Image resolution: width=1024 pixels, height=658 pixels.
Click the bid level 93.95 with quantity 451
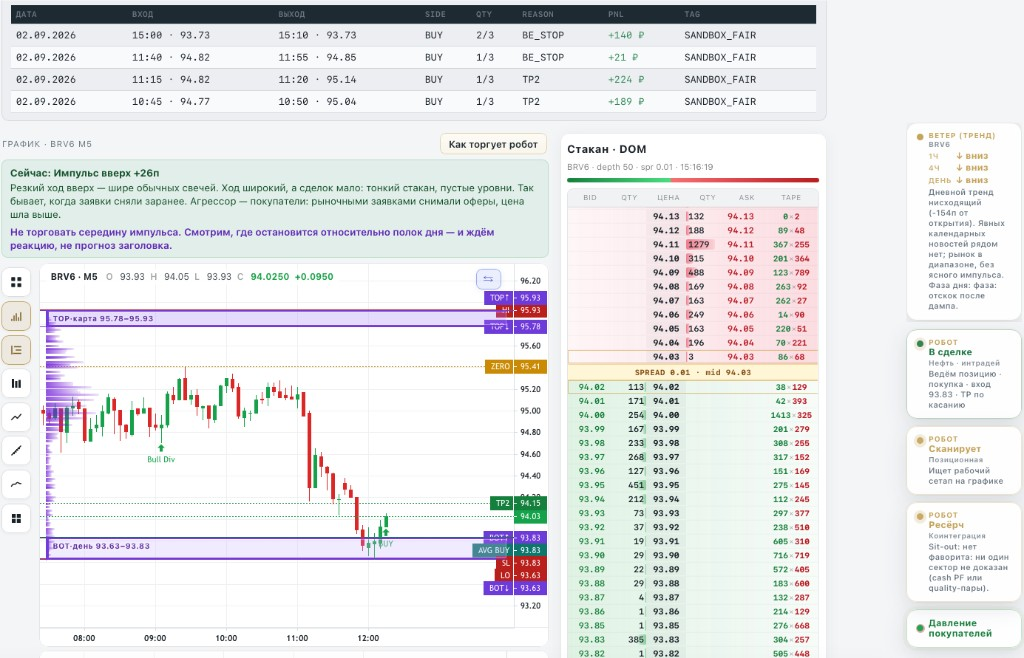point(693,486)
